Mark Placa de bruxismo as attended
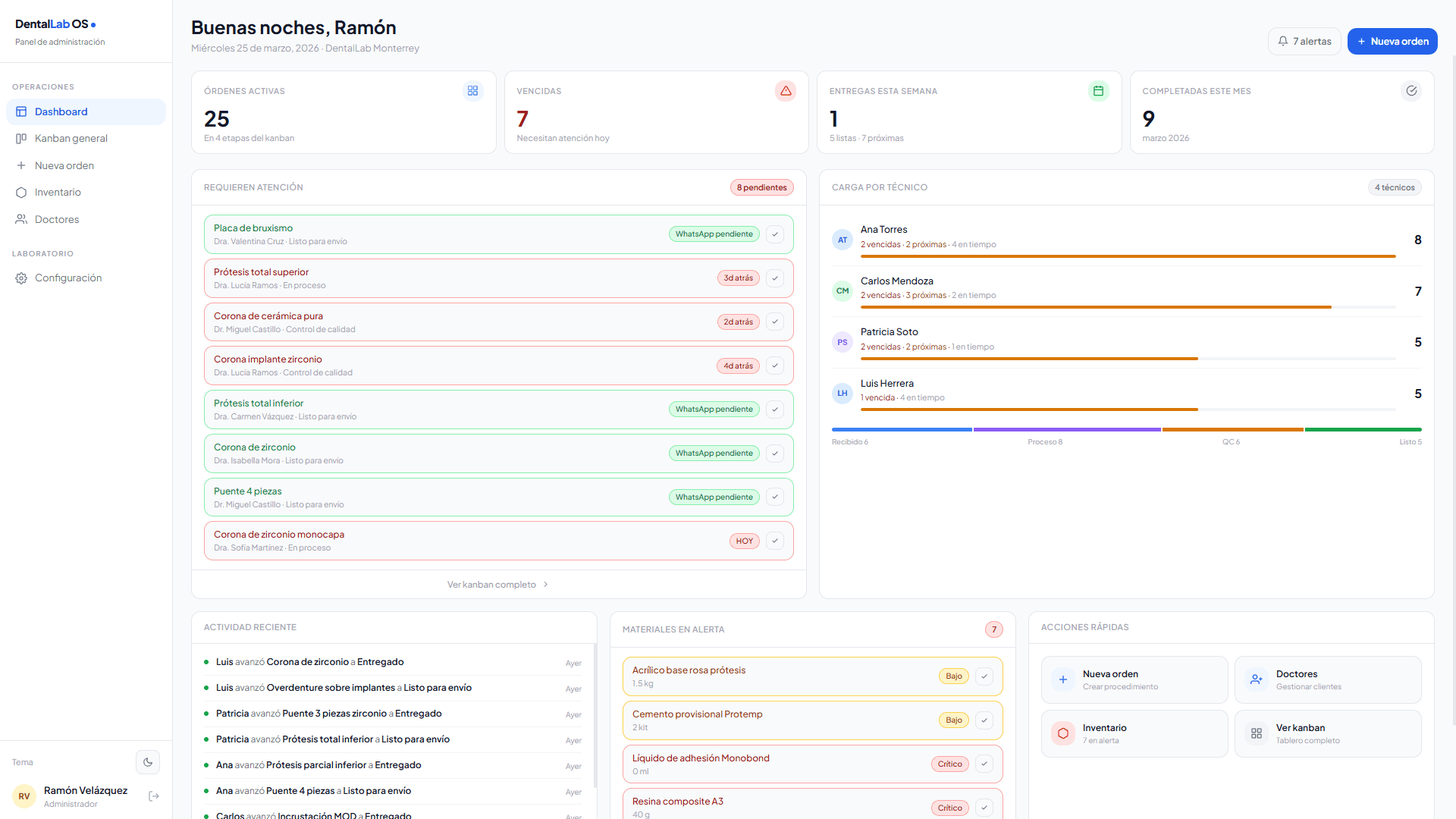The image size is (1456, 819). tap(774, 234)
